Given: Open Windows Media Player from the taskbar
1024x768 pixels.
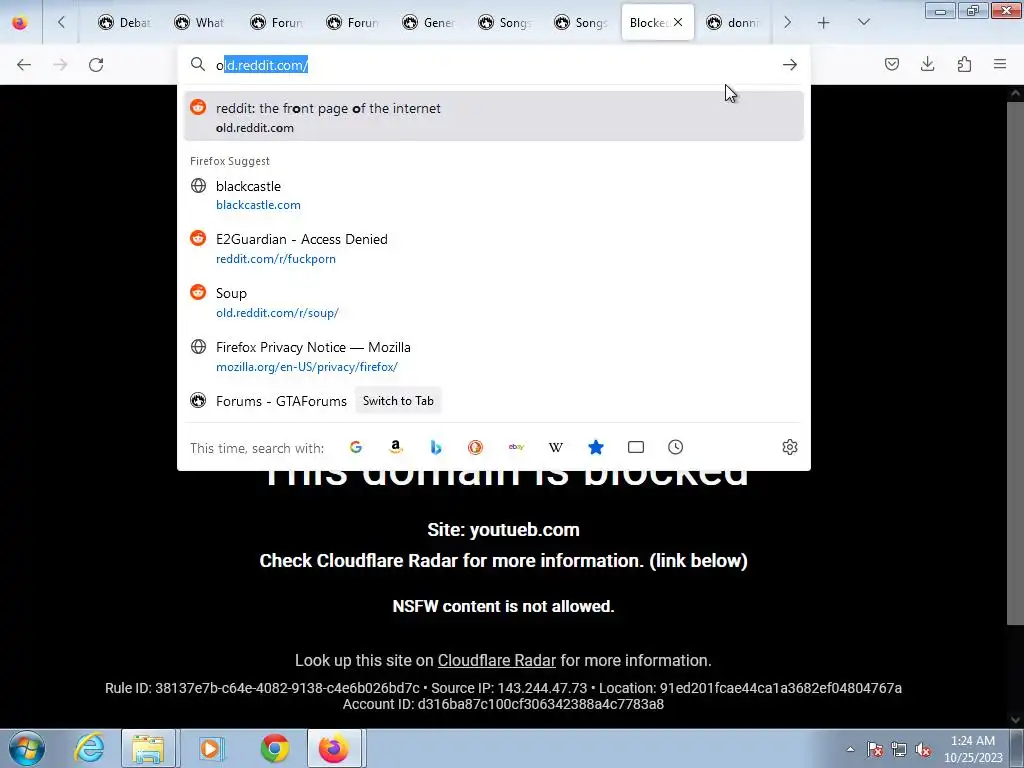Looking at the screenshot, I should coord(211,748).
